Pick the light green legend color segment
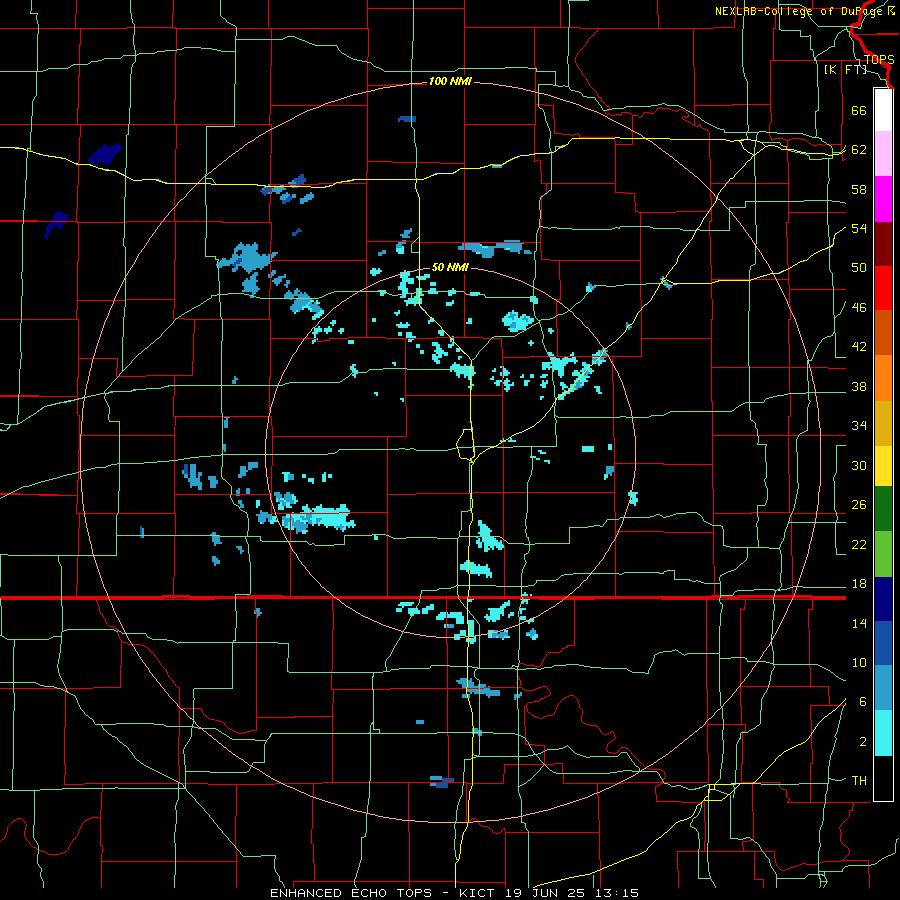The height and width of the screenshot is (900, 900). [883, 554]
